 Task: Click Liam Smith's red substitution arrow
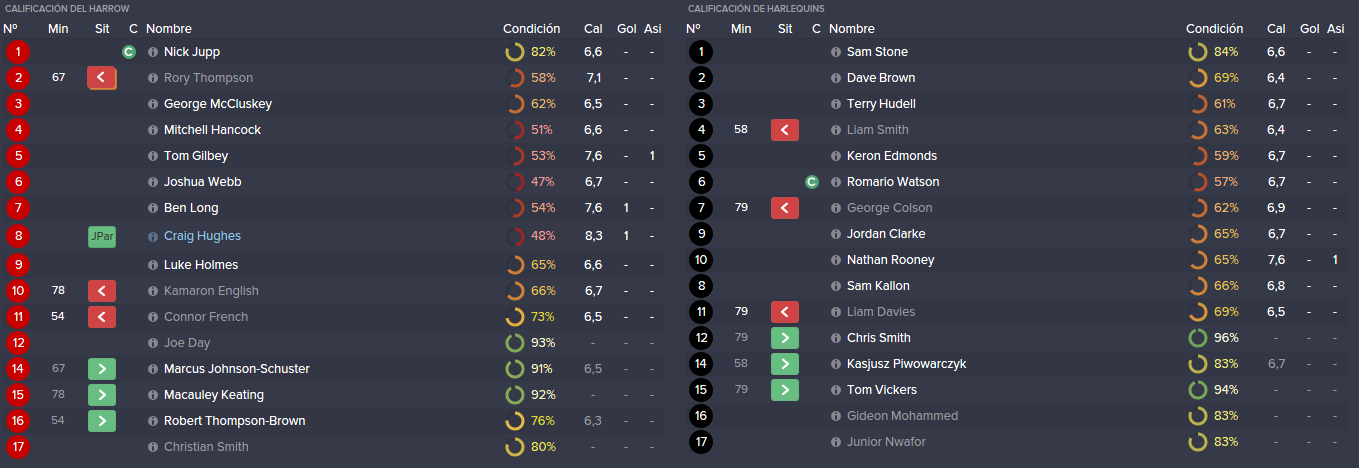tap(785, 130)
